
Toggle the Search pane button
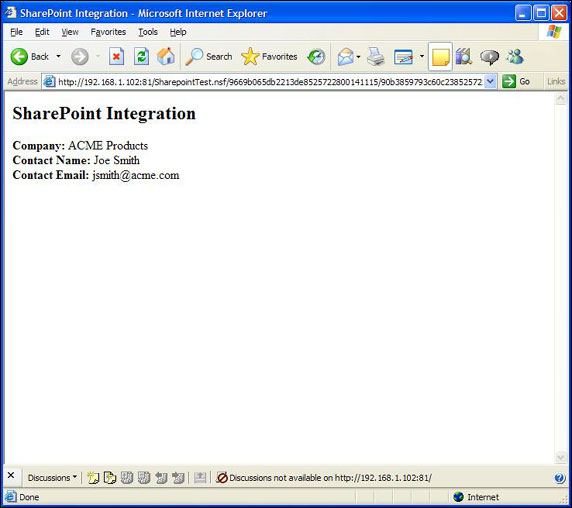[209, 57]
